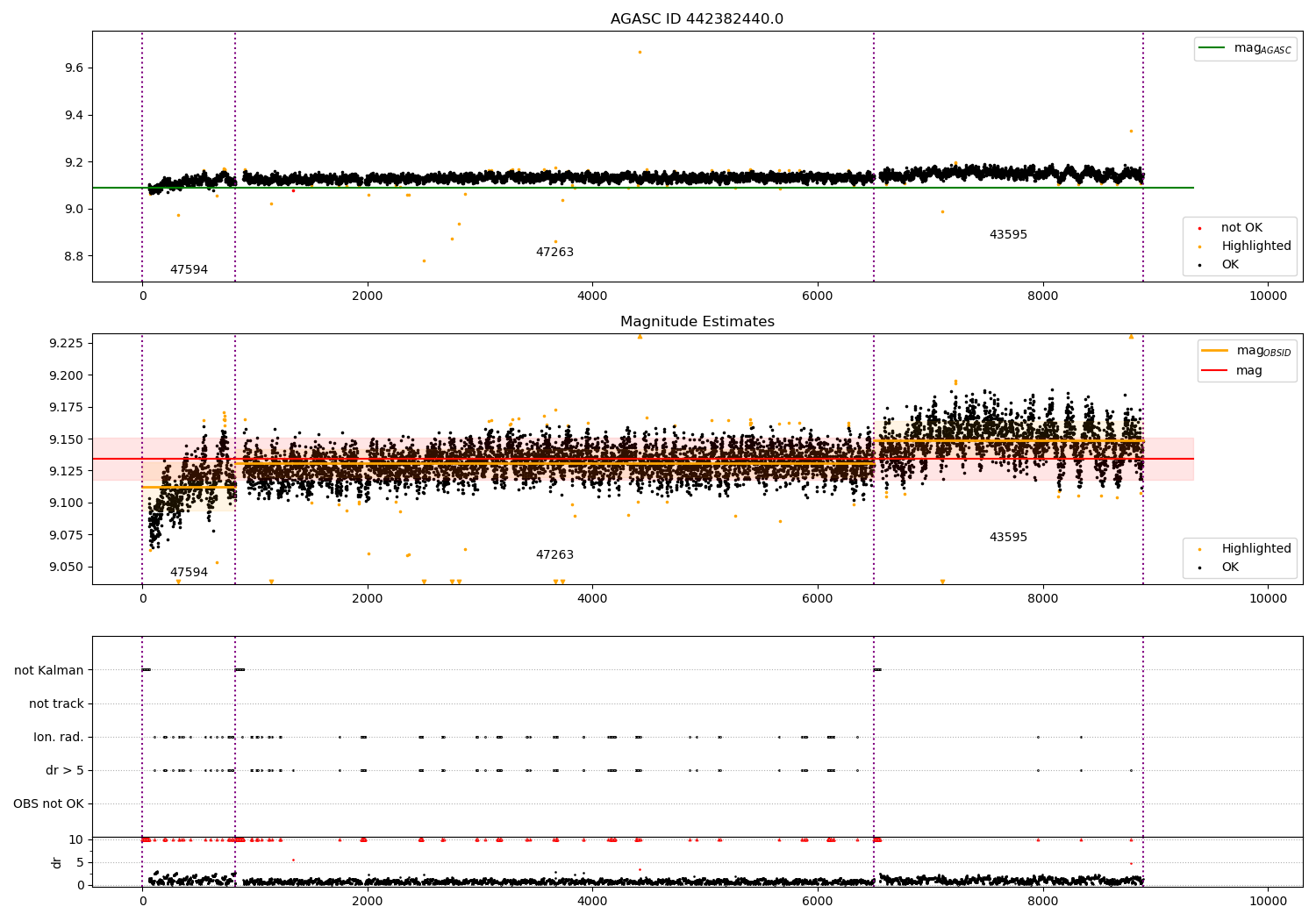Click the 'not Kalman' row label
The image size is (1316, 921).
pyautogui.click(x=49, y=671)
